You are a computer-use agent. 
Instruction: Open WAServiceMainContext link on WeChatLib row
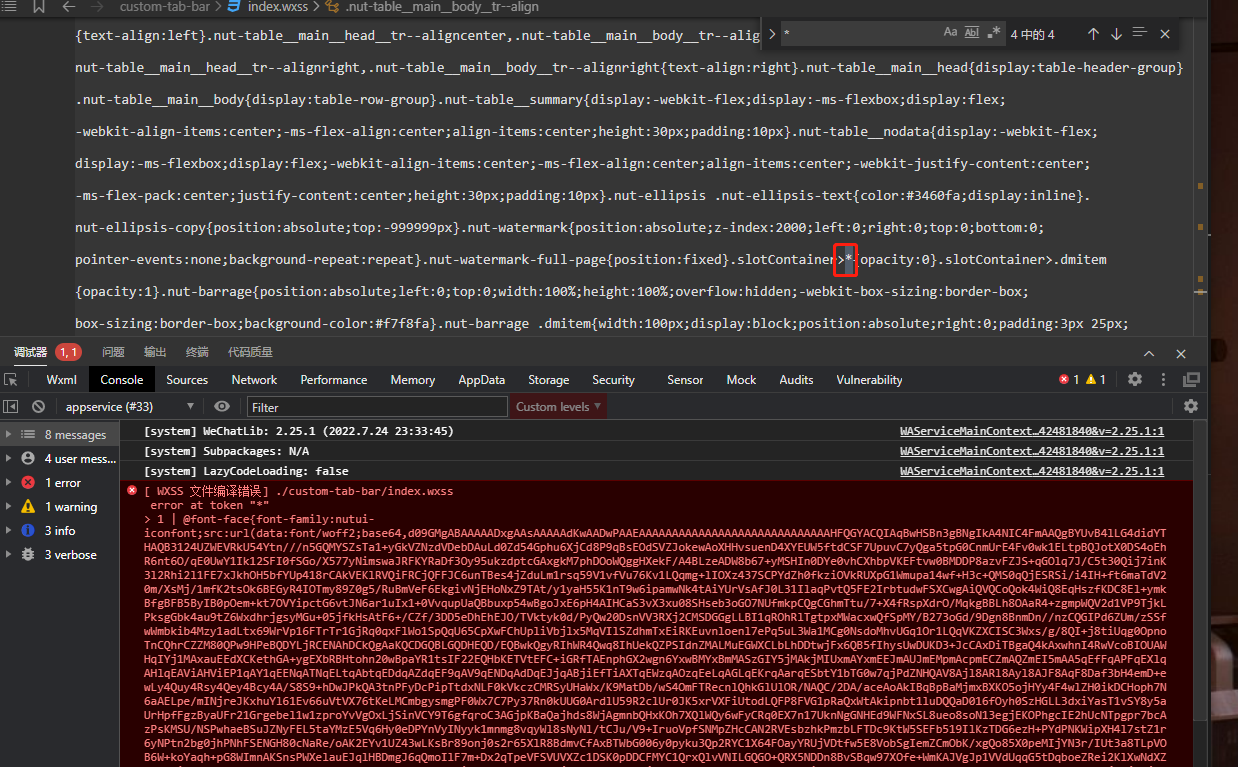(1032, 431)
